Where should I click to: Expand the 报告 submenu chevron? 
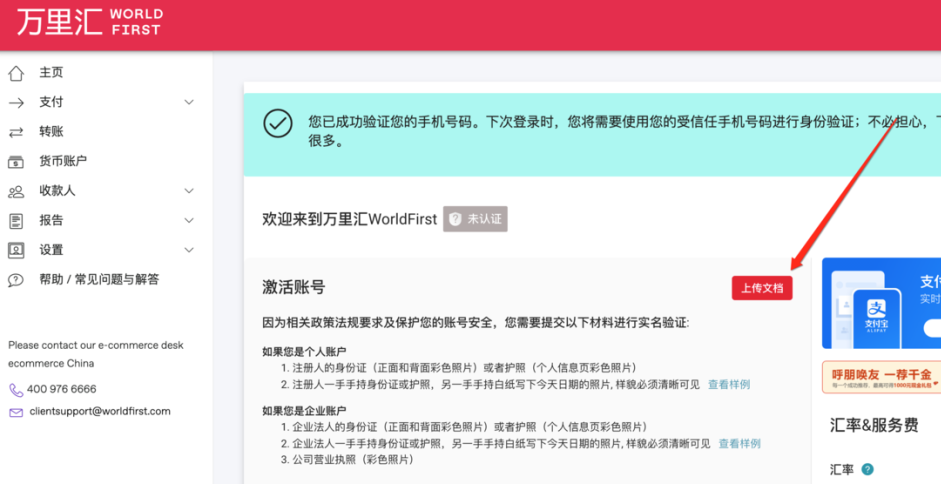pyautogui.click(x=190, y=220)
